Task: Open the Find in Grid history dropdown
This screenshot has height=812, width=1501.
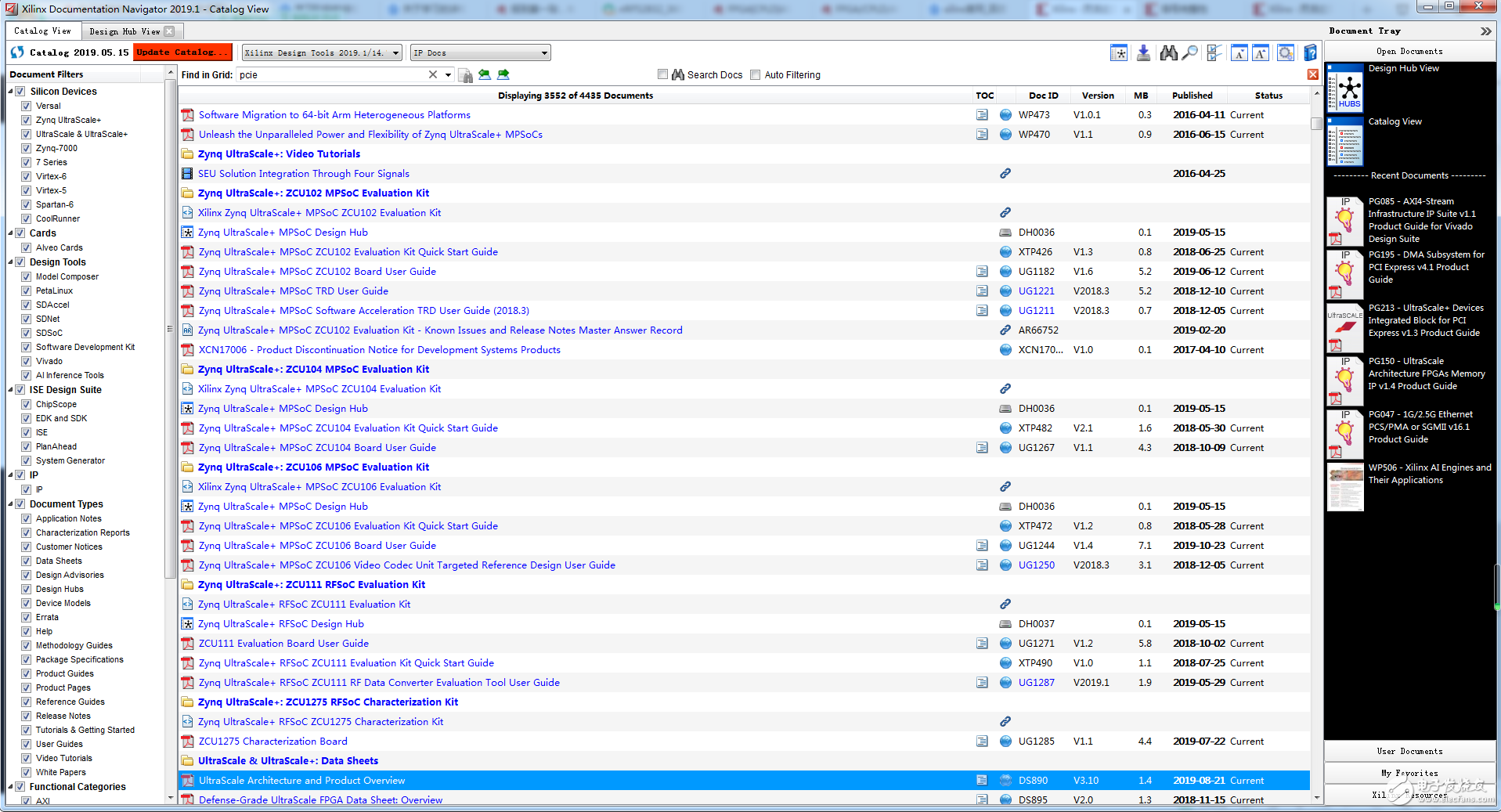Action: click(x=448, y=75)
